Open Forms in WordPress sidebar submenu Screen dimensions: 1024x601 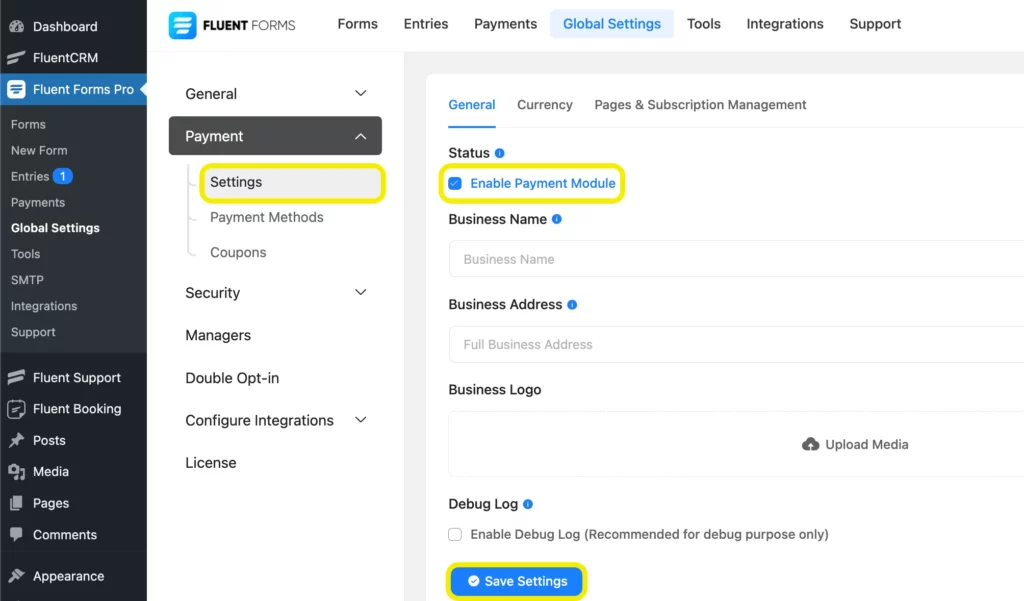(x=28, y=124)
